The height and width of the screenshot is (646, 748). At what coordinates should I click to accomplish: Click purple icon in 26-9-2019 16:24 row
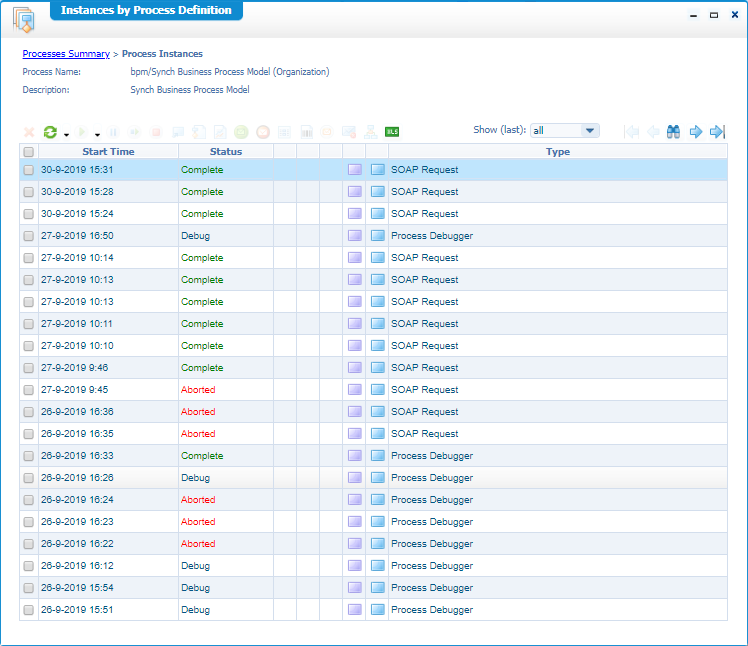tap(354, 499)
